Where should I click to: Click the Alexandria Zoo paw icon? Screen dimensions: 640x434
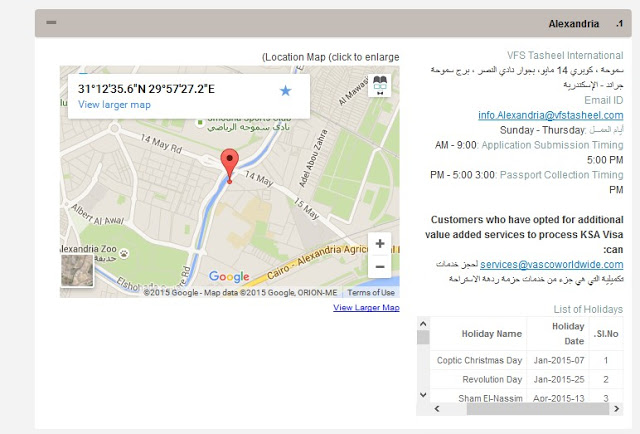coord(124,254)
